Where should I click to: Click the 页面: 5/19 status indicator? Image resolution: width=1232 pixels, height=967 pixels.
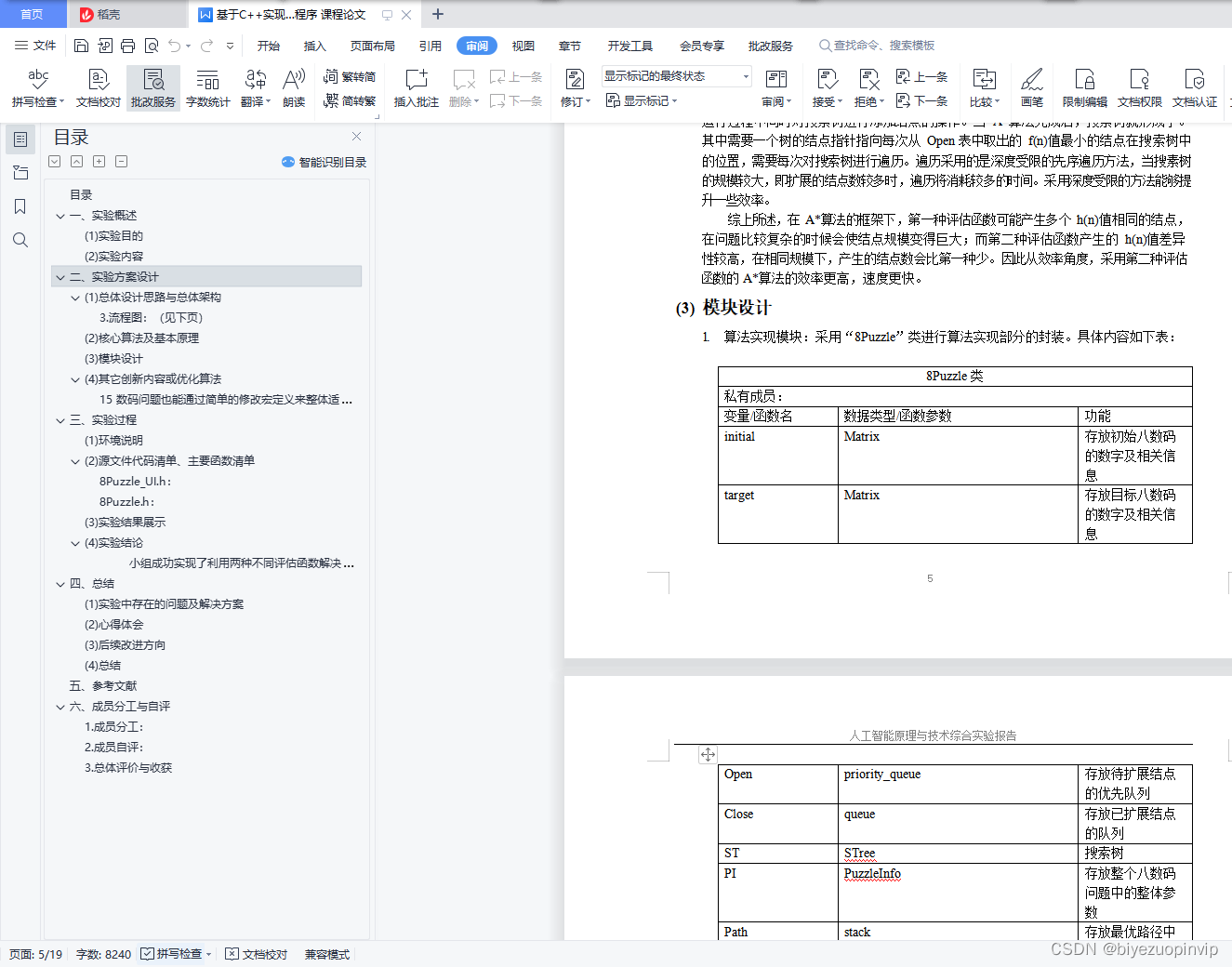coord(36,954)
